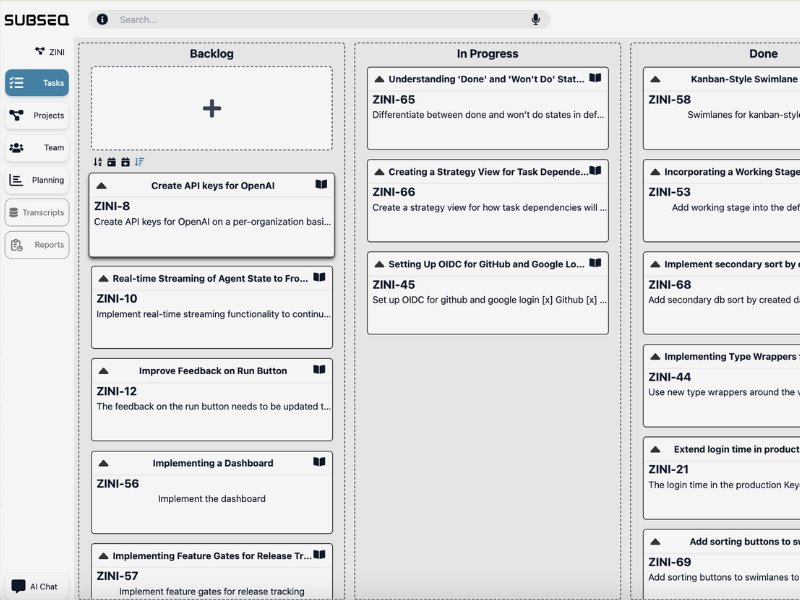This screenshot has width=800, height=600.
Task: Add a new task with the plus box
Action: click(212, 108)
